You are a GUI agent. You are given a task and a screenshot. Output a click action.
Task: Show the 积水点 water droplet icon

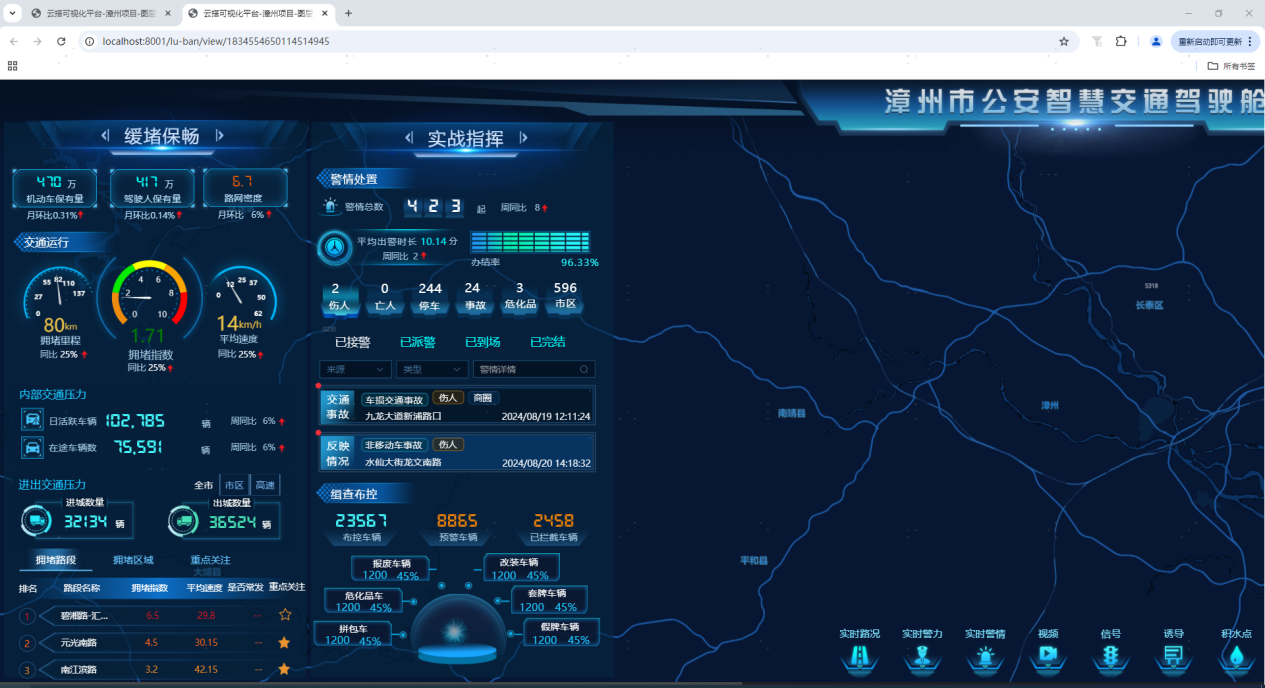(x=1235, y=655)
